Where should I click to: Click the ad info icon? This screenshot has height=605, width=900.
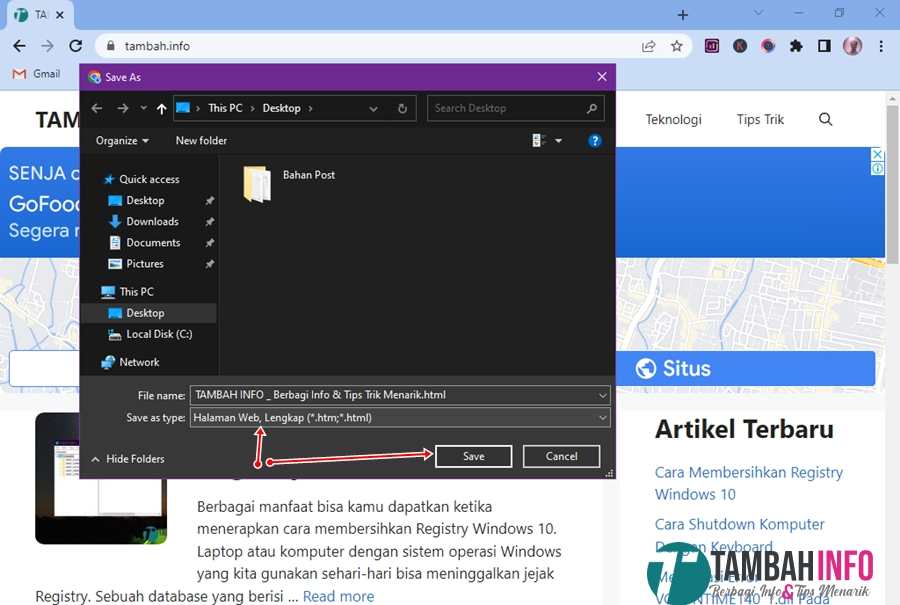pos(877,168)
